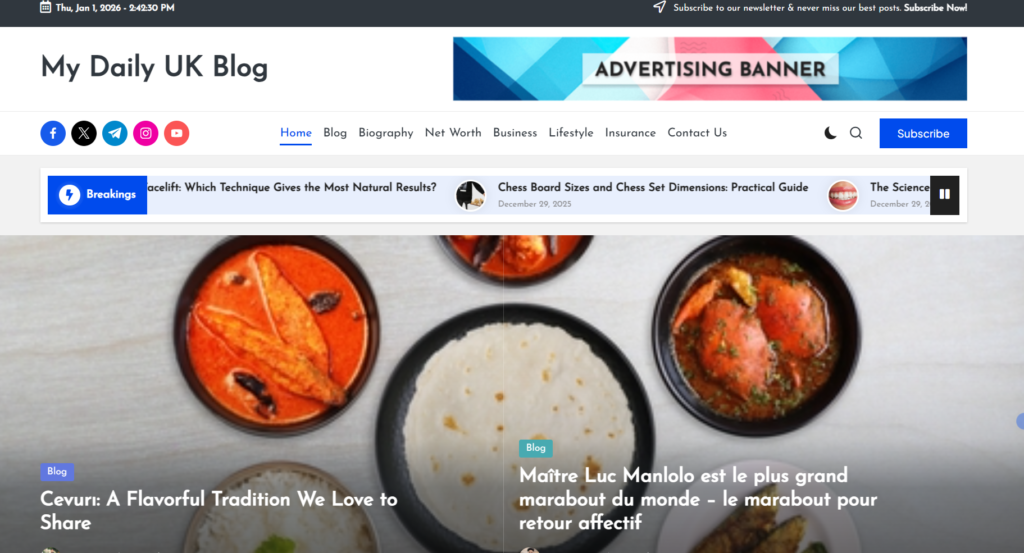Click the Subscribe button
The height and width of the screenshot is (553, 1024).
[923, 133]
